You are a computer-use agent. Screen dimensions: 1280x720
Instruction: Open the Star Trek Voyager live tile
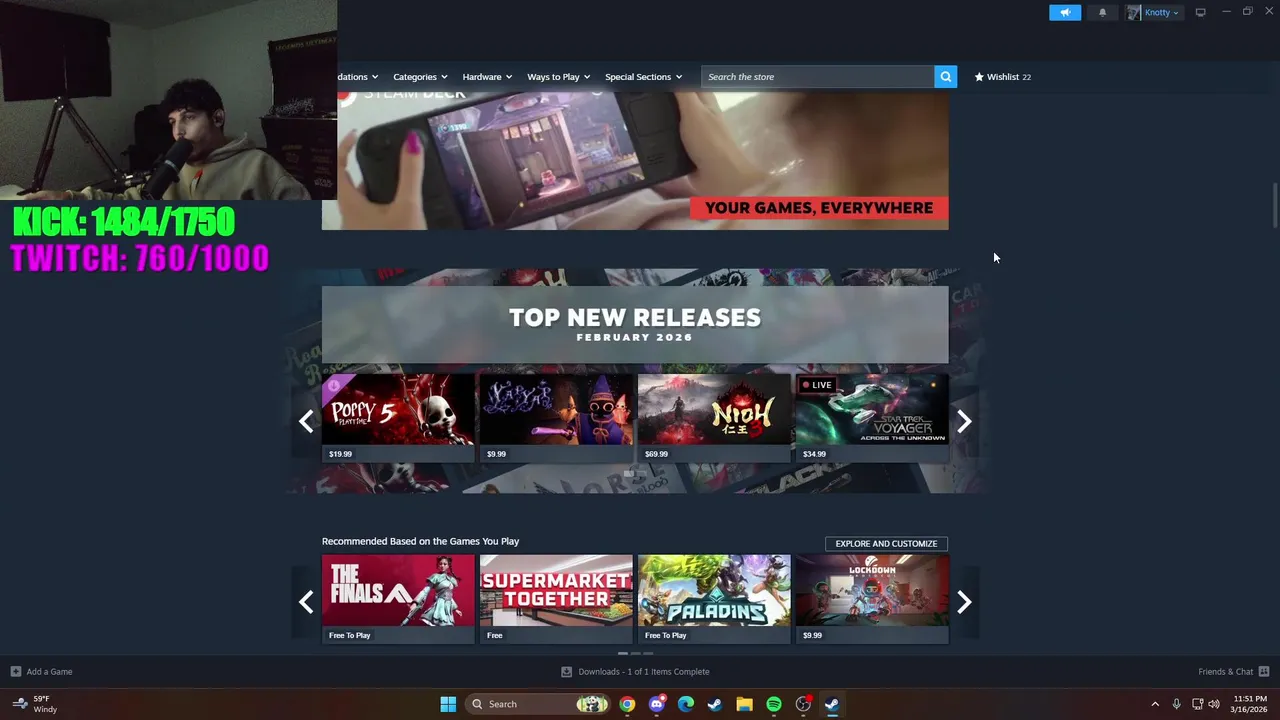pyautogui.click(x=872, y=418)
